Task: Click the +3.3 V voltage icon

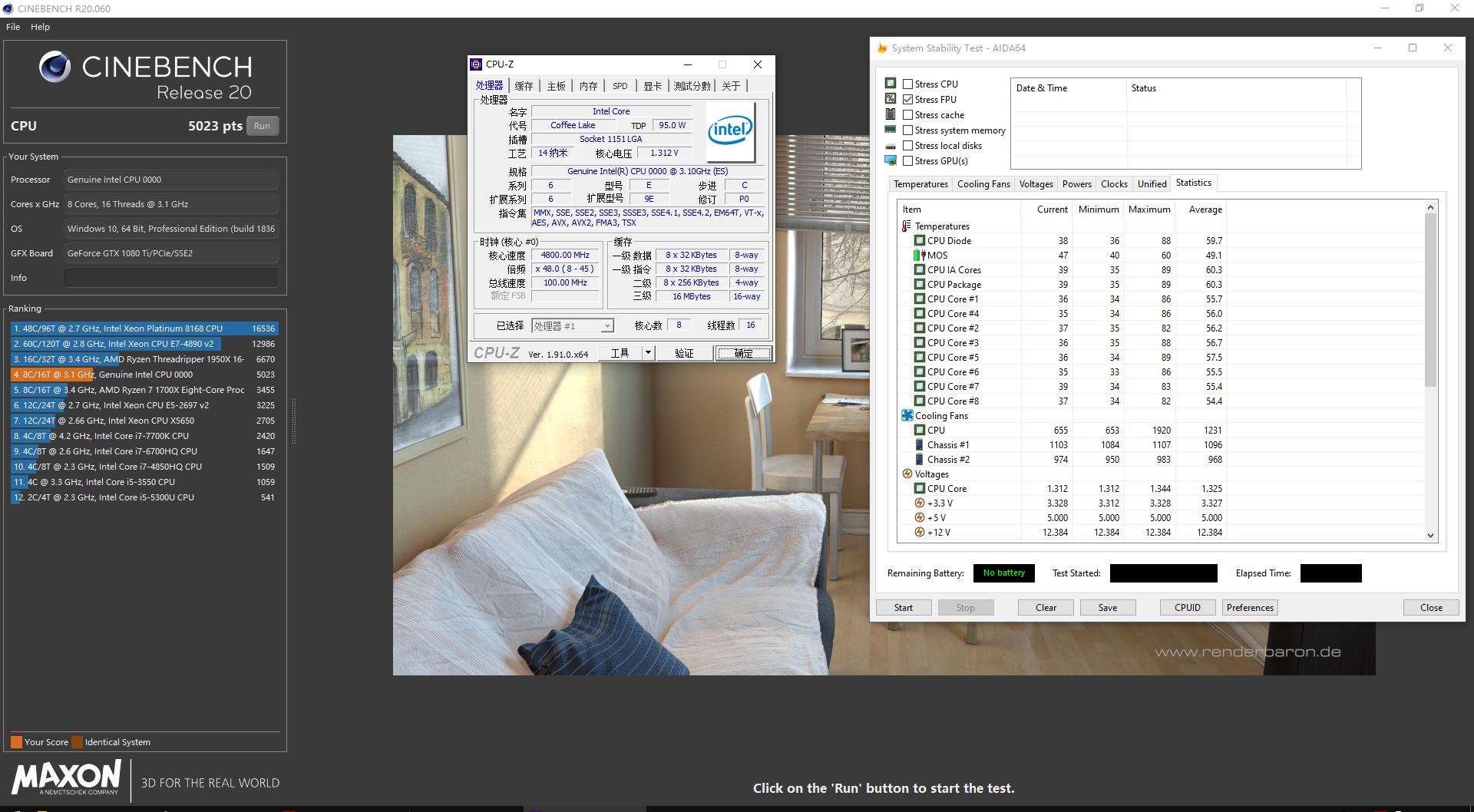Action: click(x=919, y=503)
